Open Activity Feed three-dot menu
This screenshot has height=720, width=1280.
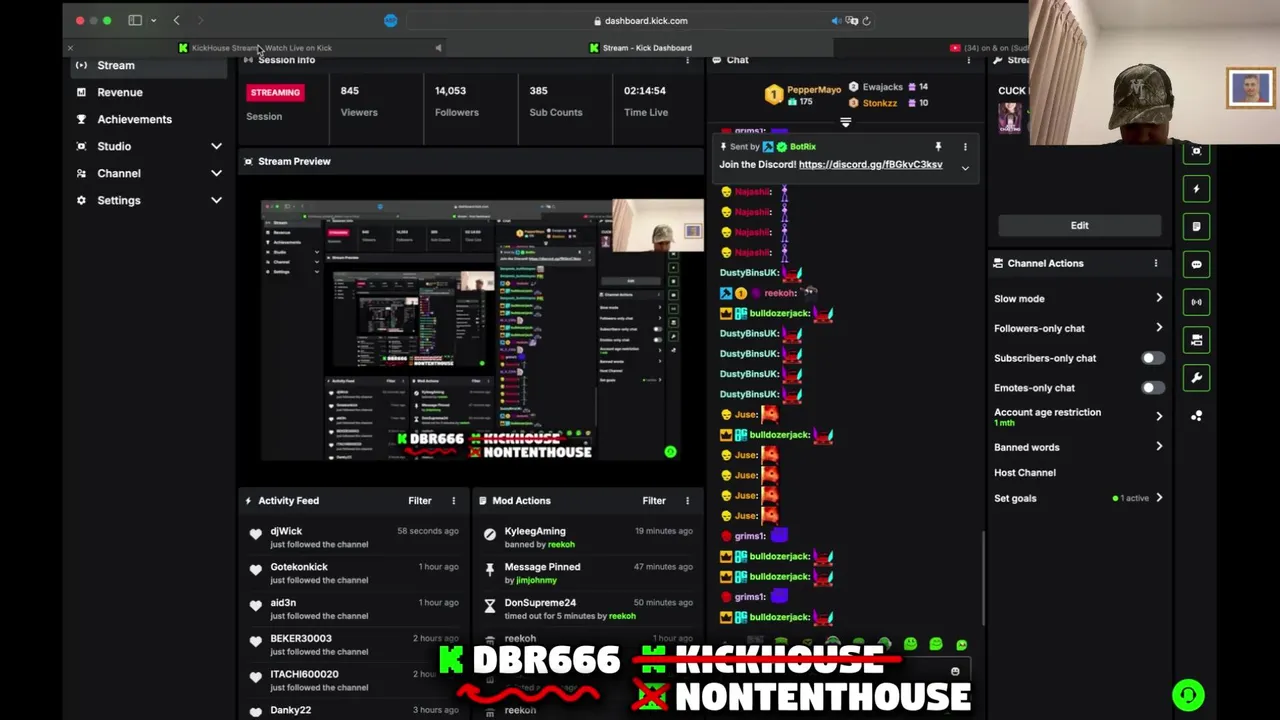[453, 501]
